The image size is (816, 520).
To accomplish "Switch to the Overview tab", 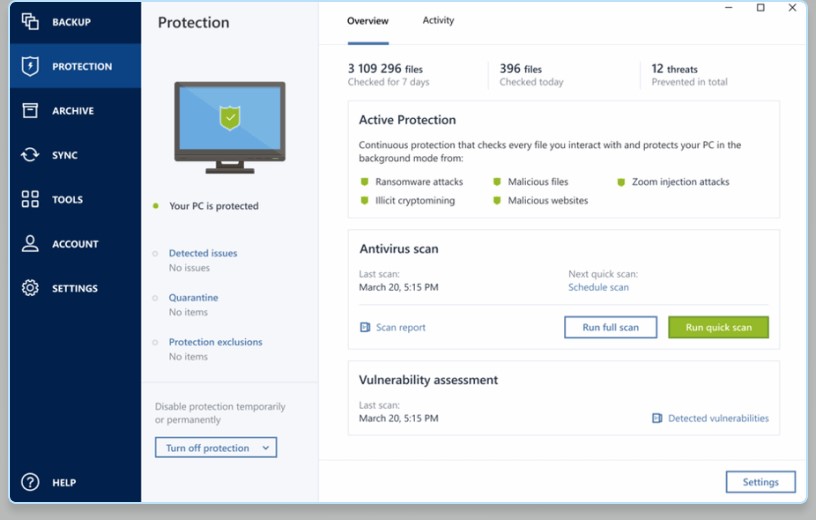I will pos(367,21).
